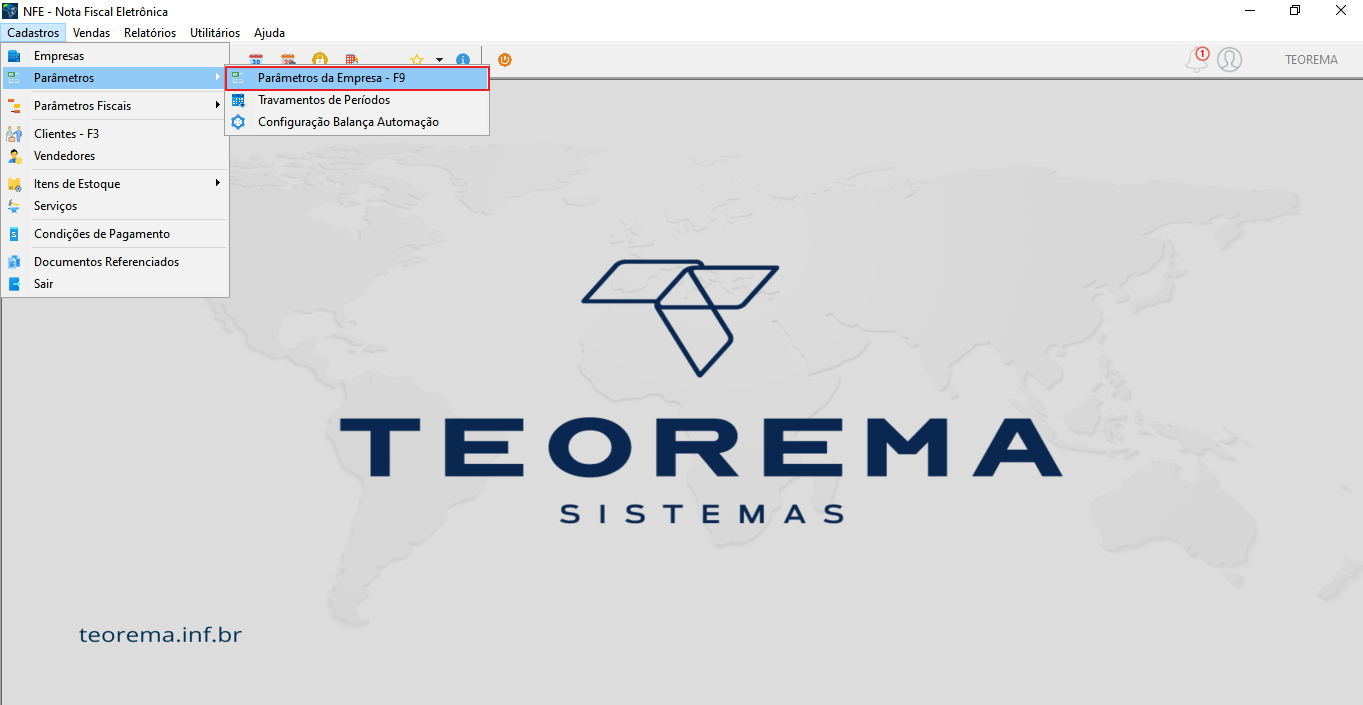Expand Parâmetros Fiscais submenu arrow
Image resolution: width=1363 pixels, height=705 pixels.
tap(217, 106)
